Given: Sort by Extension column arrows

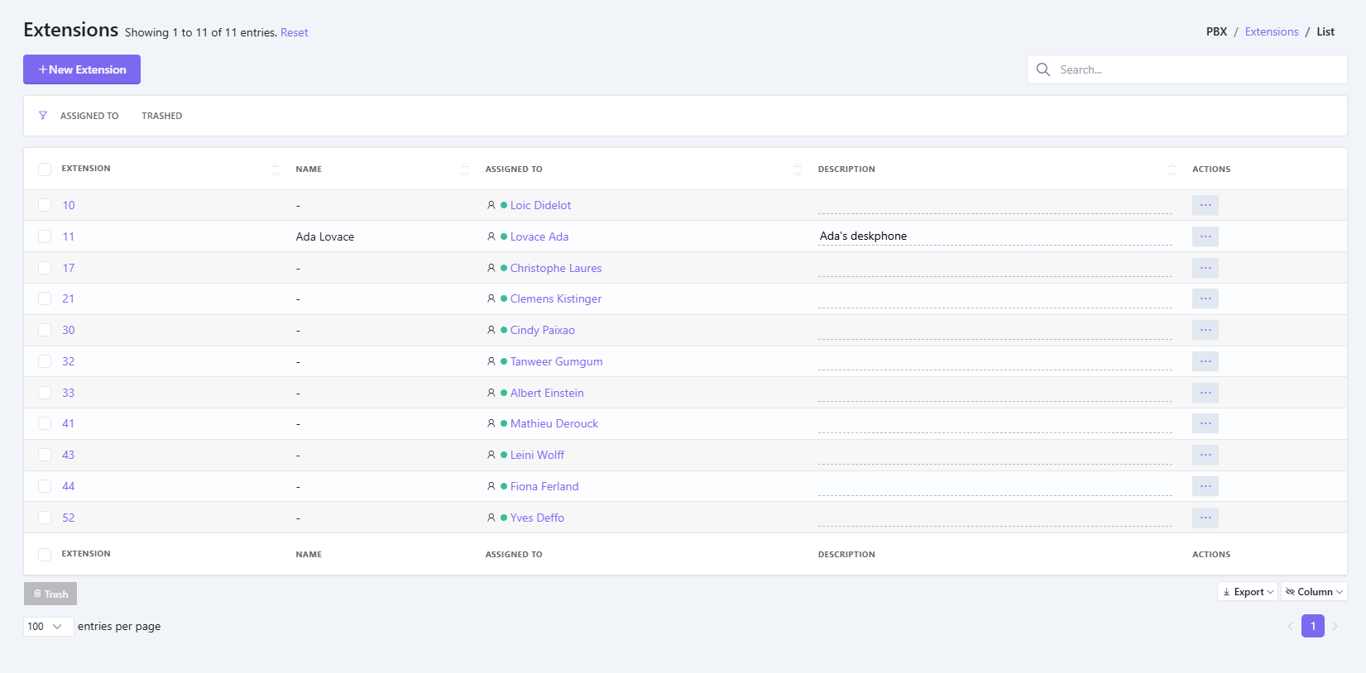Looking at the screenshot, I should click(x=275, y=169).
